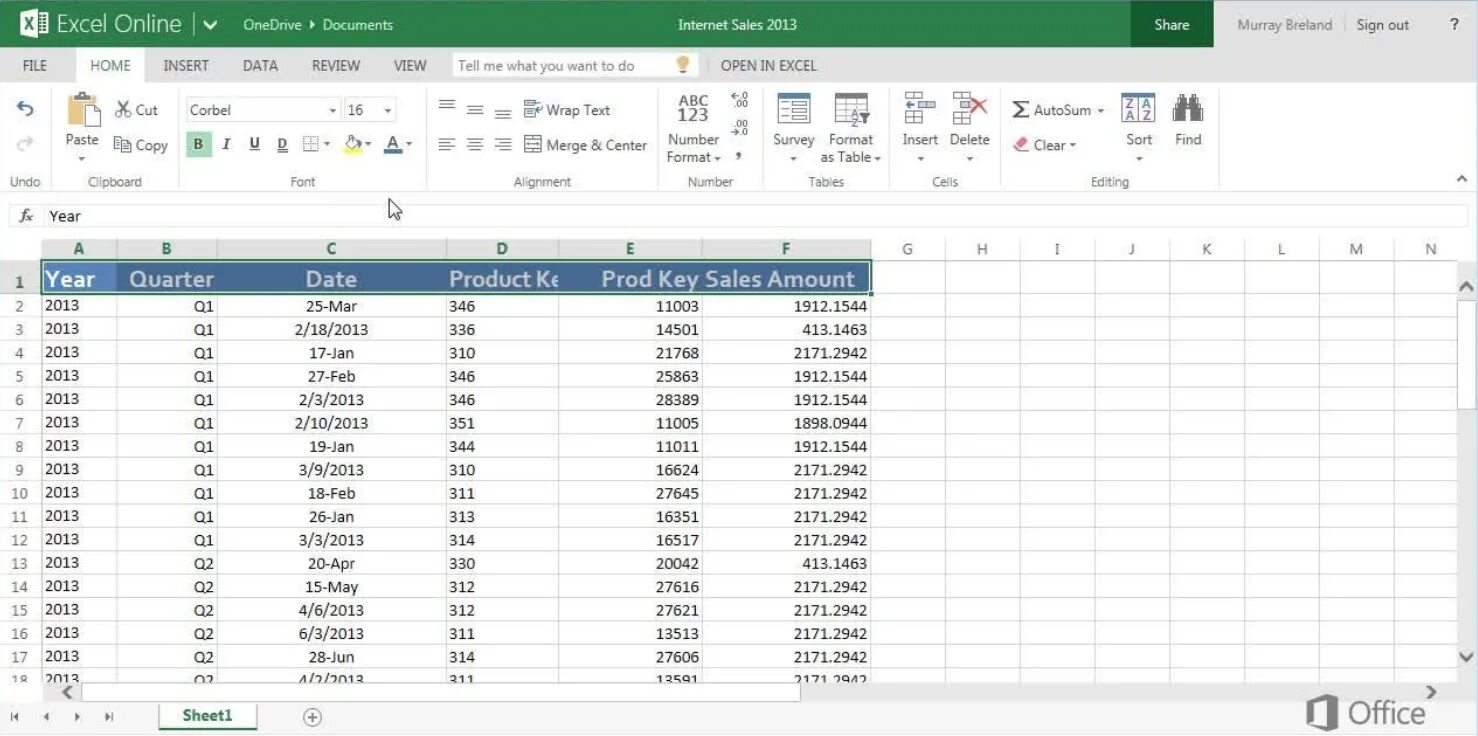Toggle underline formatting
The image size is (1478, 736).
[x=254, y=145]
